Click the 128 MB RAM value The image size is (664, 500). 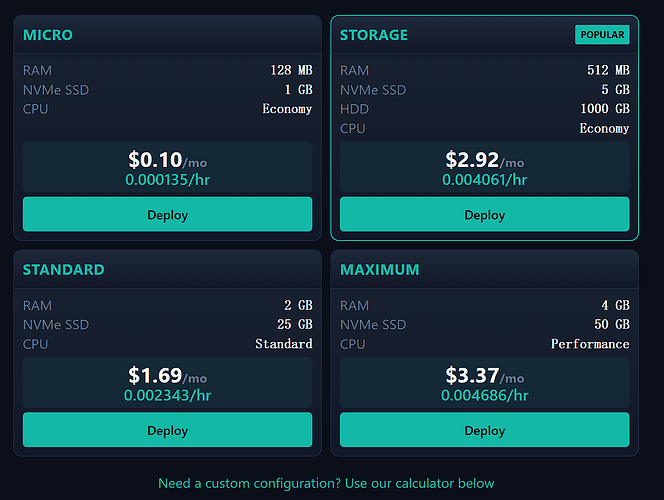point(291,70)
